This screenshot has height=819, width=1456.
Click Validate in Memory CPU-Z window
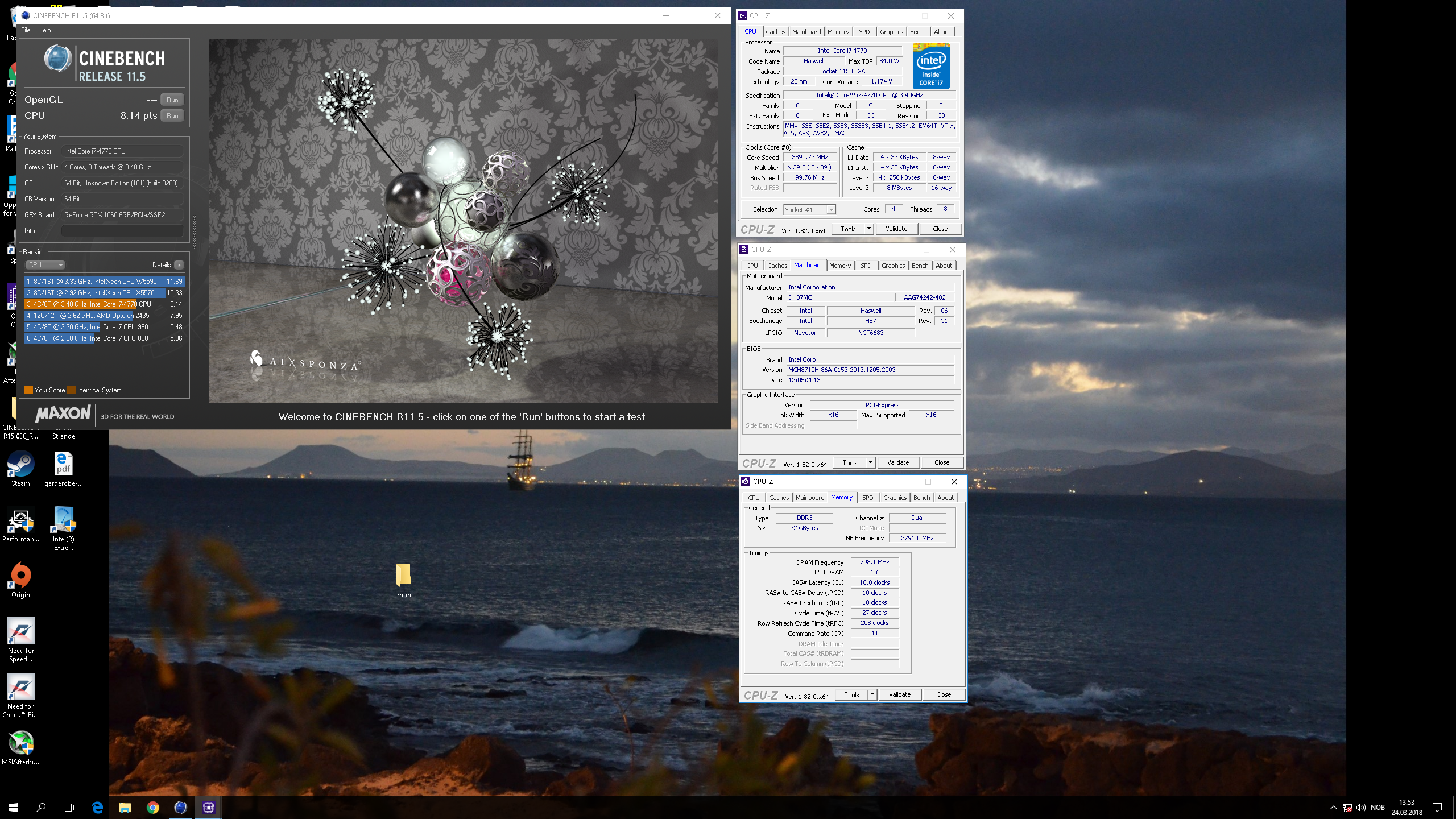pos(900,694)
